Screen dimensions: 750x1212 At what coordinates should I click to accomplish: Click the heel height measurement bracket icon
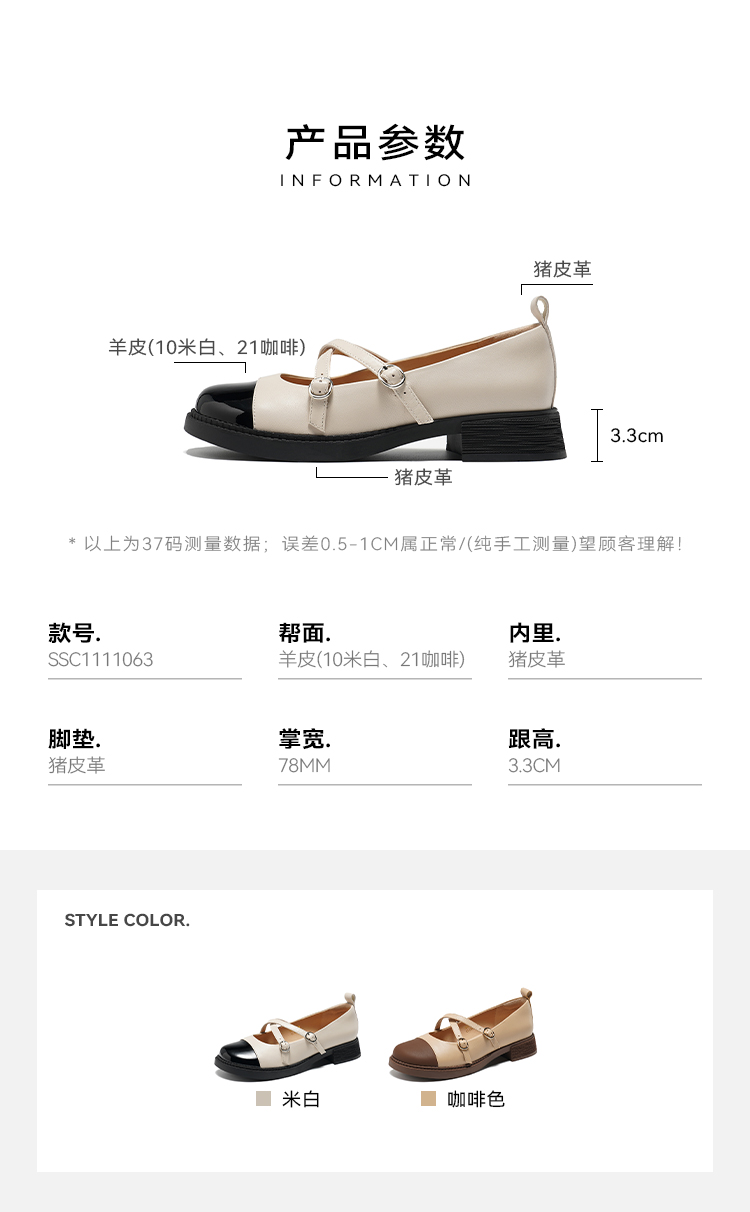click(x=597, y=435)
